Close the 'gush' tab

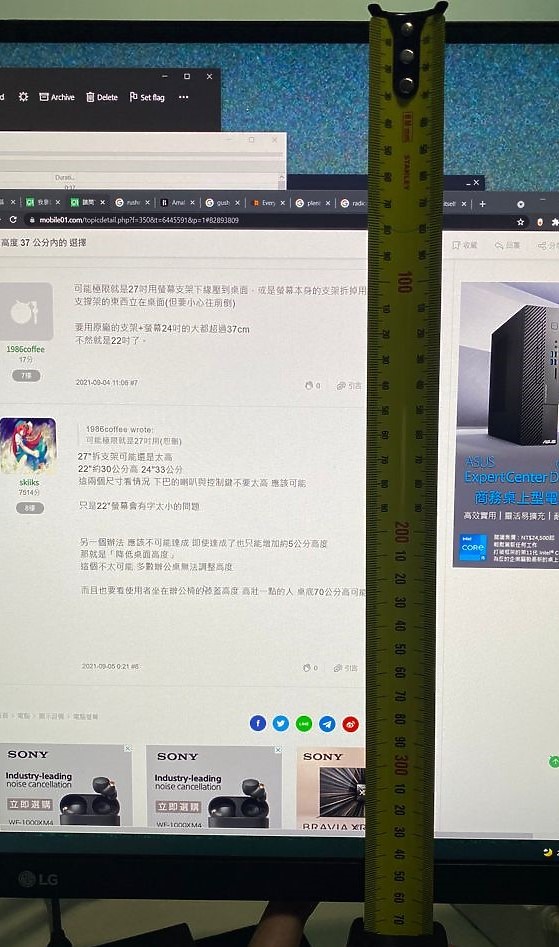point(237,202)
